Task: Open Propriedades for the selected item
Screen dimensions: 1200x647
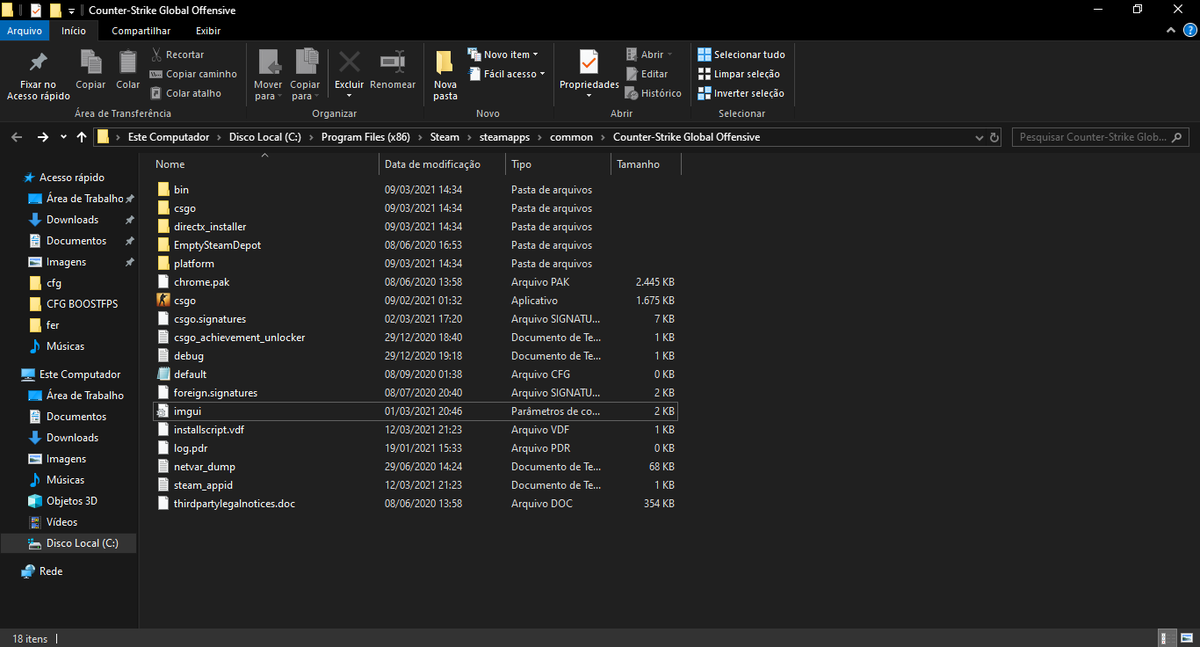Action: (589, 75)
